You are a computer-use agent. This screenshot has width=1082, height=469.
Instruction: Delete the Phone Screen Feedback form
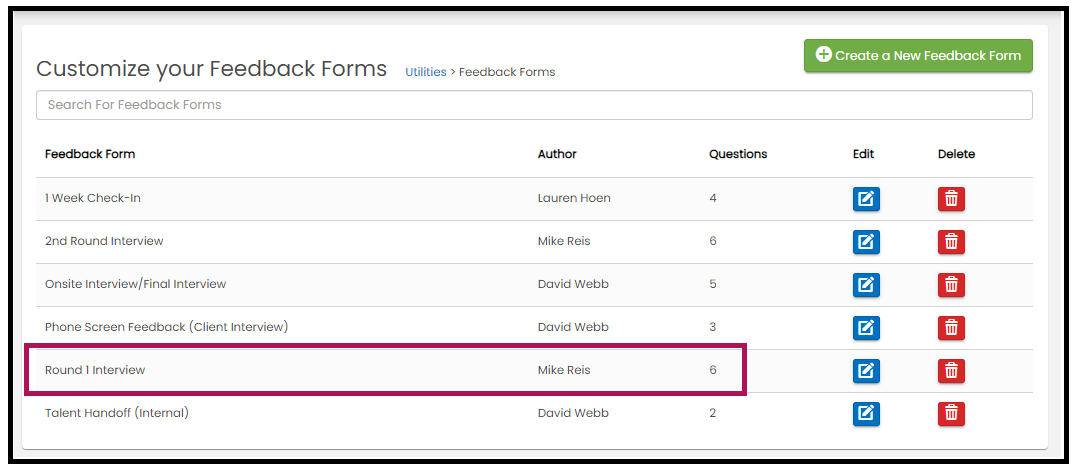pyautogui.click(x=951, y=328)
